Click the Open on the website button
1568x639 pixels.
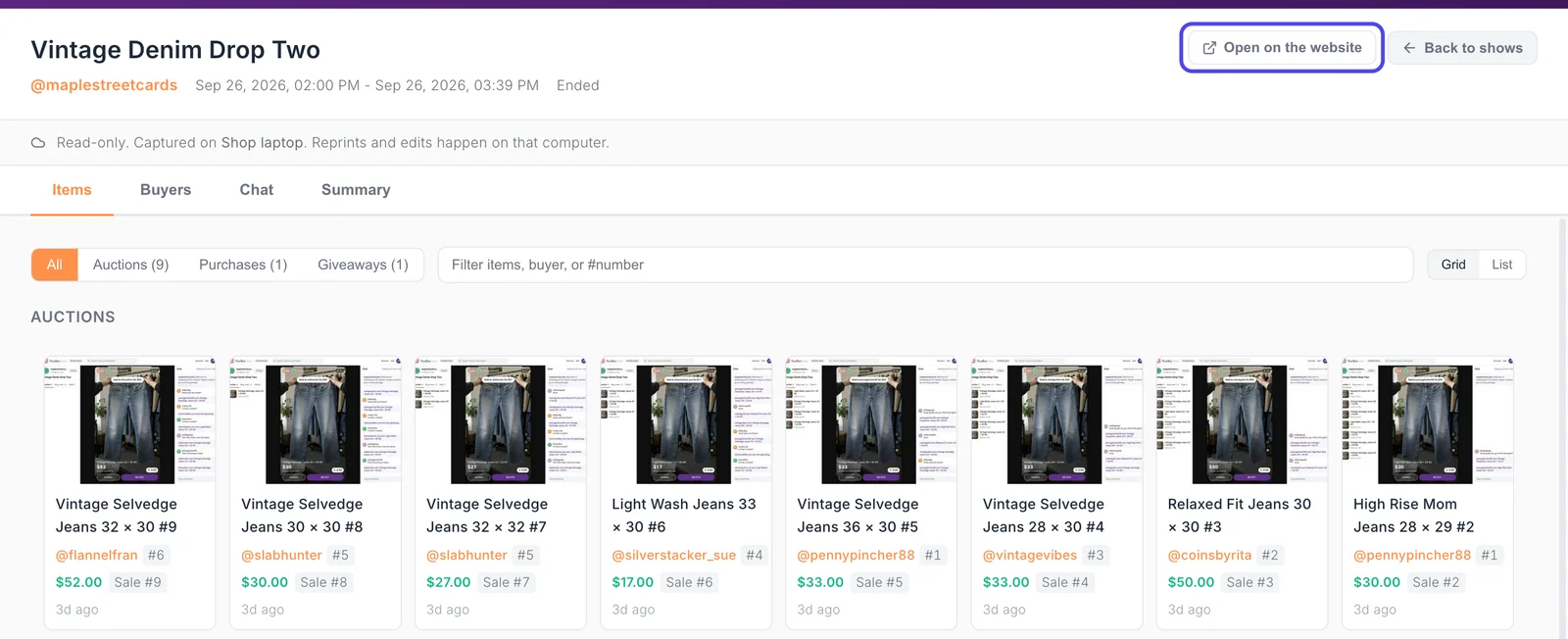pos(1282,48)
